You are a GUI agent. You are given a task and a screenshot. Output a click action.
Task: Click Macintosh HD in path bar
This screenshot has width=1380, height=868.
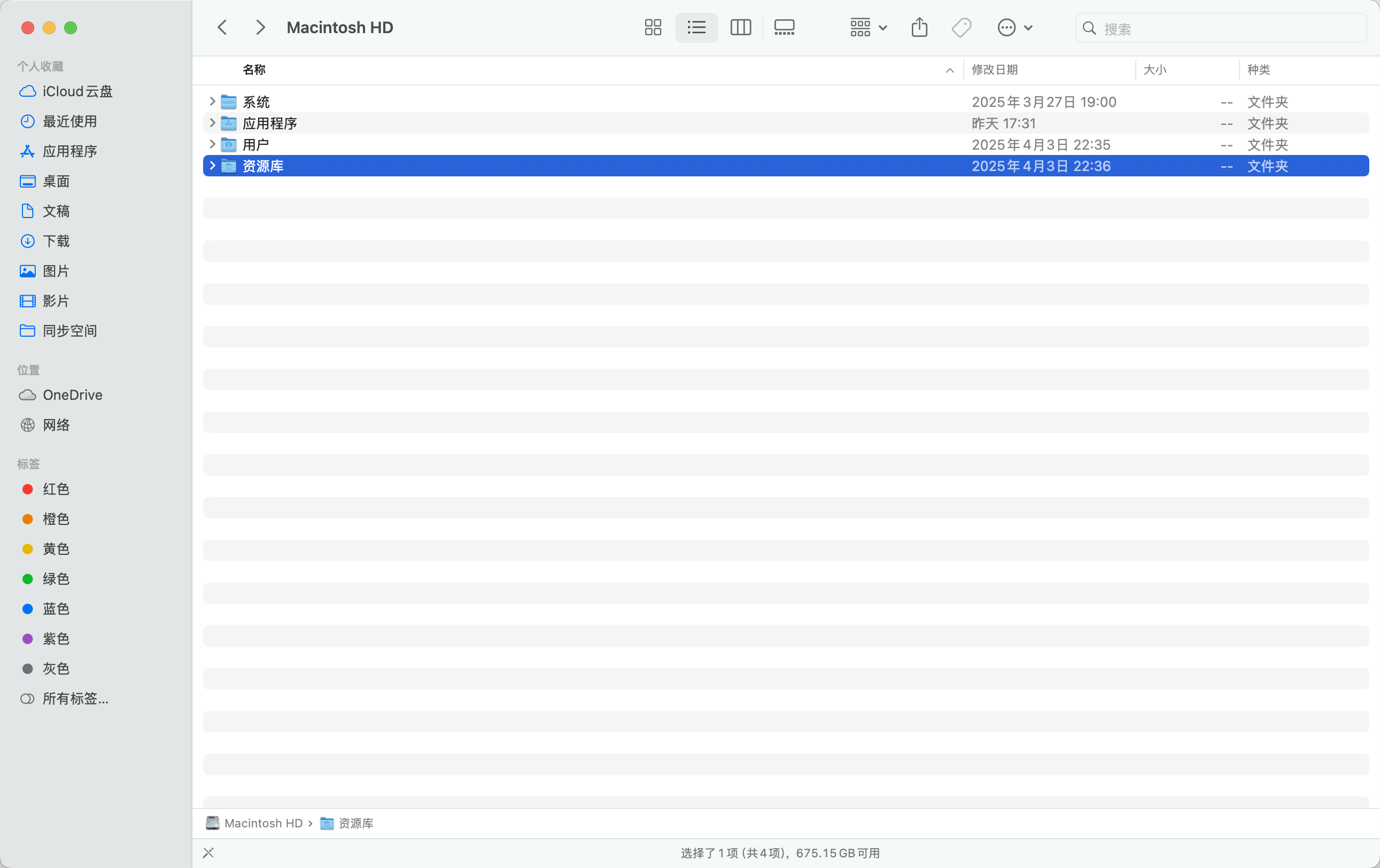click(x=262, y=823)
